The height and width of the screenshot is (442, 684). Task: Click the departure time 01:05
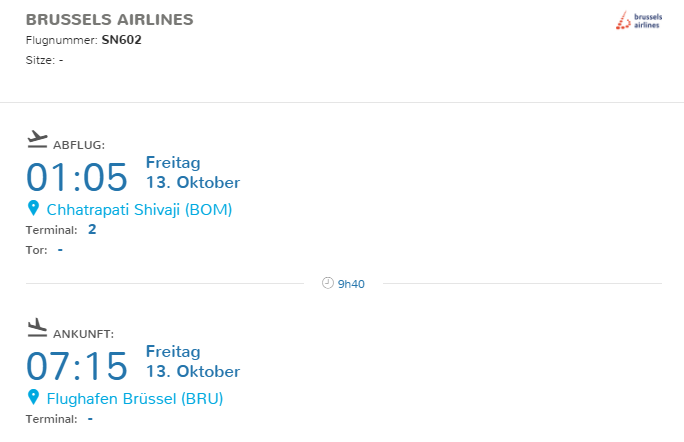coord(77,177)
